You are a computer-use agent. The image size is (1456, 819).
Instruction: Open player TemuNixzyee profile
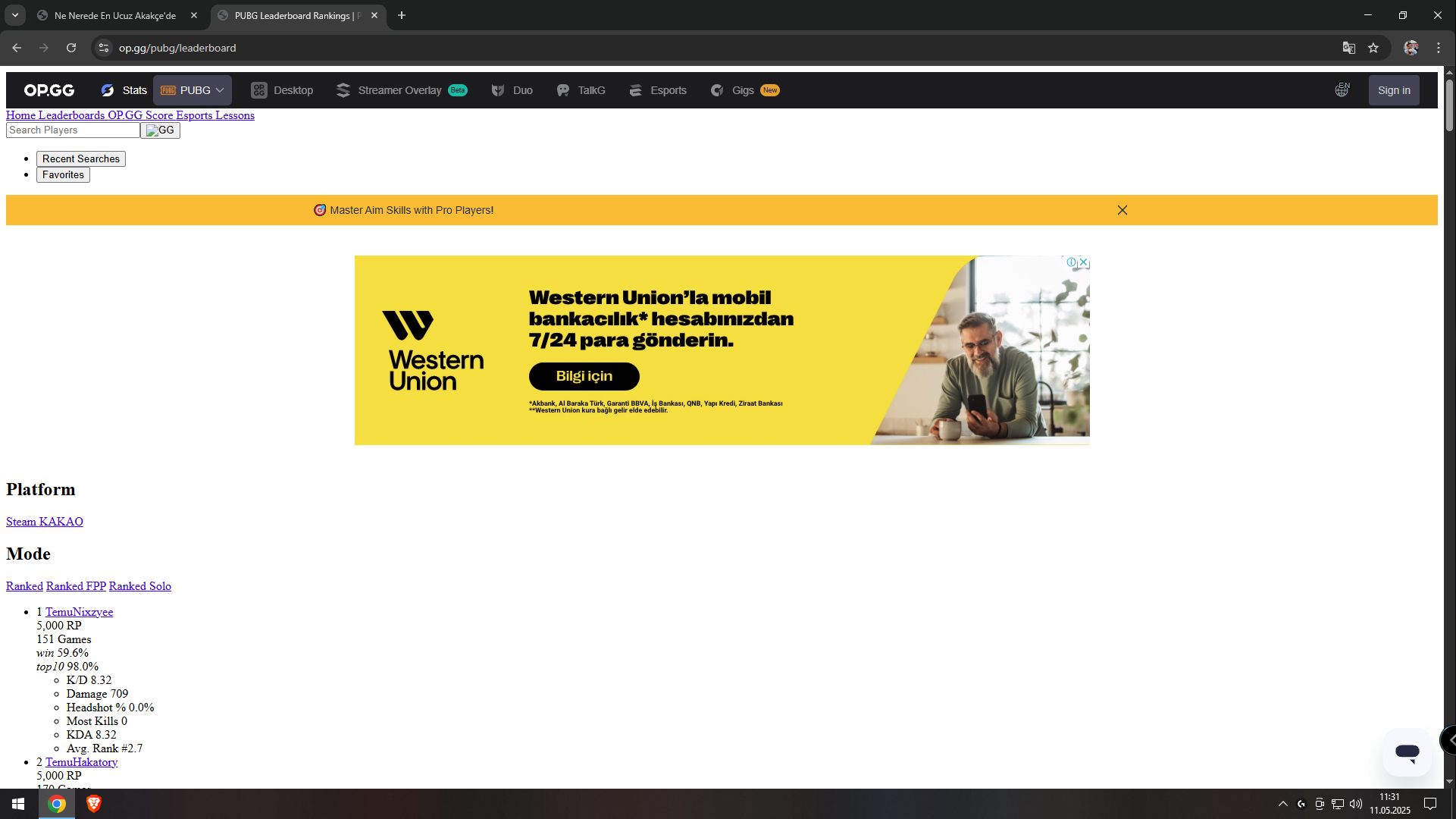(x=79, y=612)
